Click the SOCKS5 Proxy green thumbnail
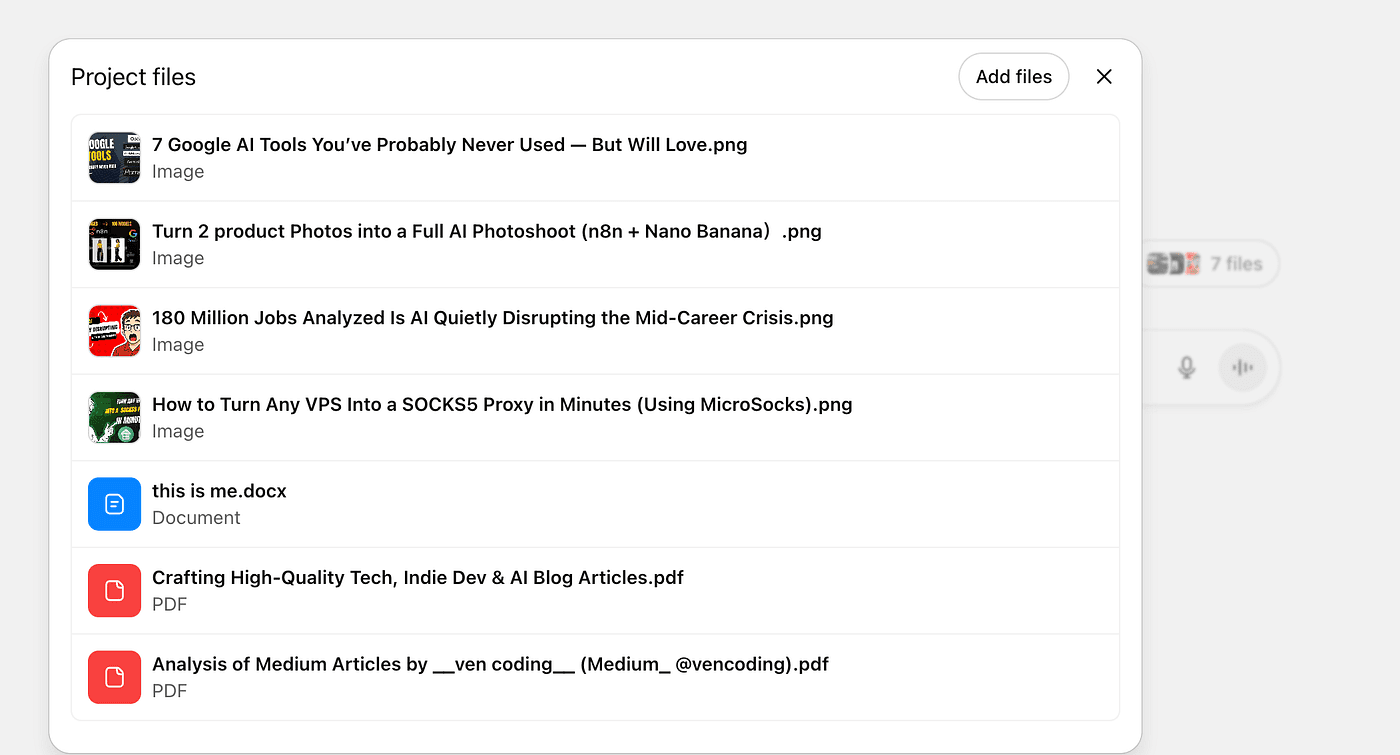 114,418
